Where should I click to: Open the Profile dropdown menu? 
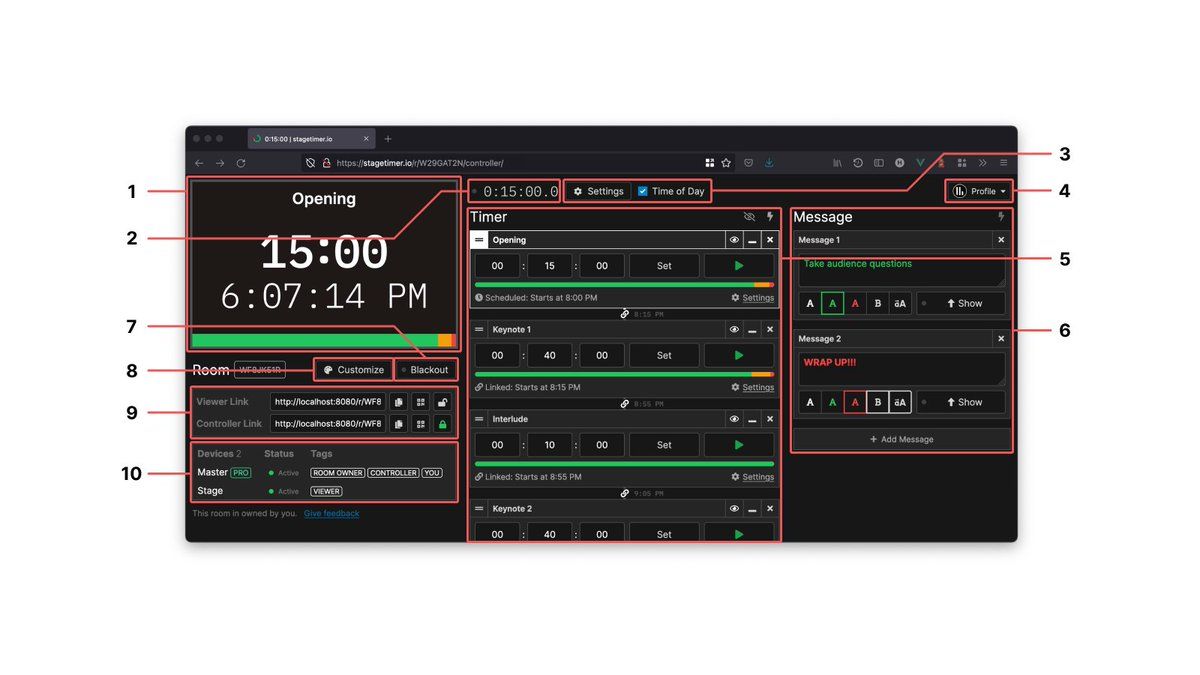pyautogui.click(x=979, y=191)
